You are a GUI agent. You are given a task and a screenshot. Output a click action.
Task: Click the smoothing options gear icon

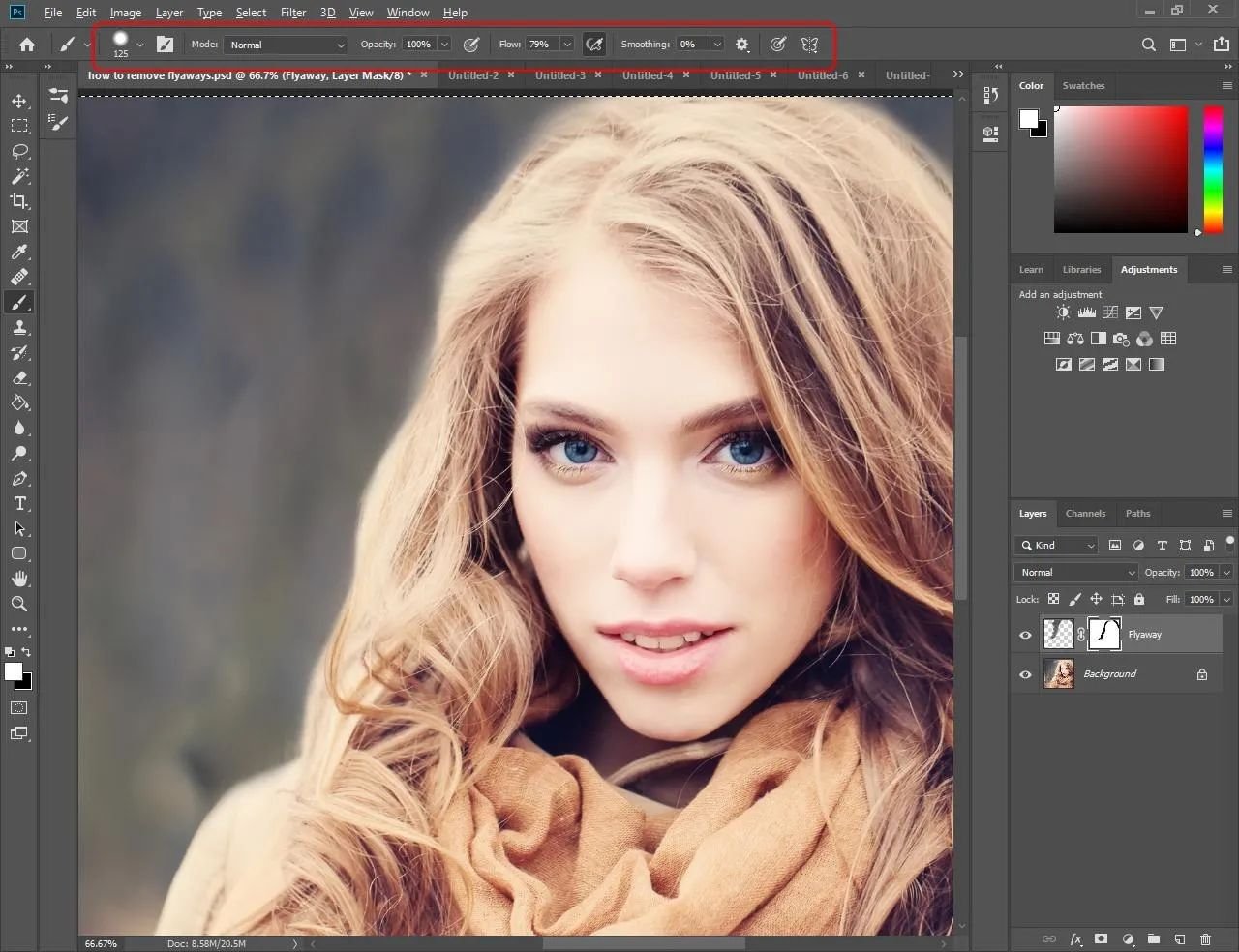pyautogui.click(x=742, y=45)
